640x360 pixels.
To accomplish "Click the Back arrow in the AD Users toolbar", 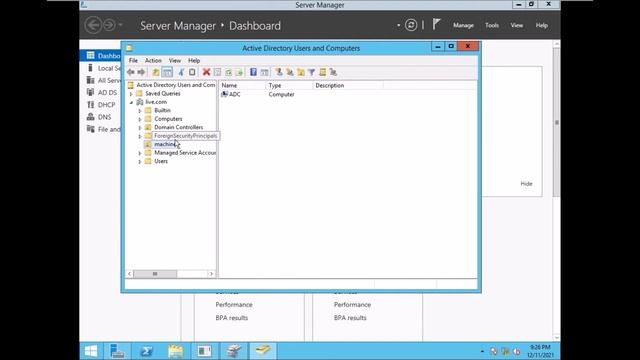I will (131, 72).
